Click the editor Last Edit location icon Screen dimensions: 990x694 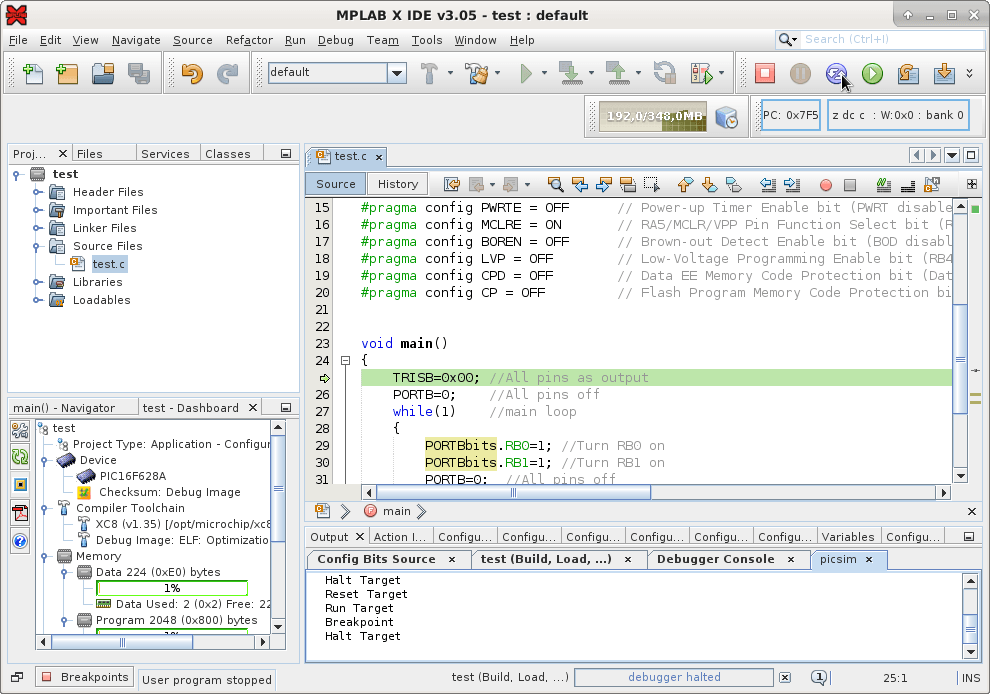point(452,184)
